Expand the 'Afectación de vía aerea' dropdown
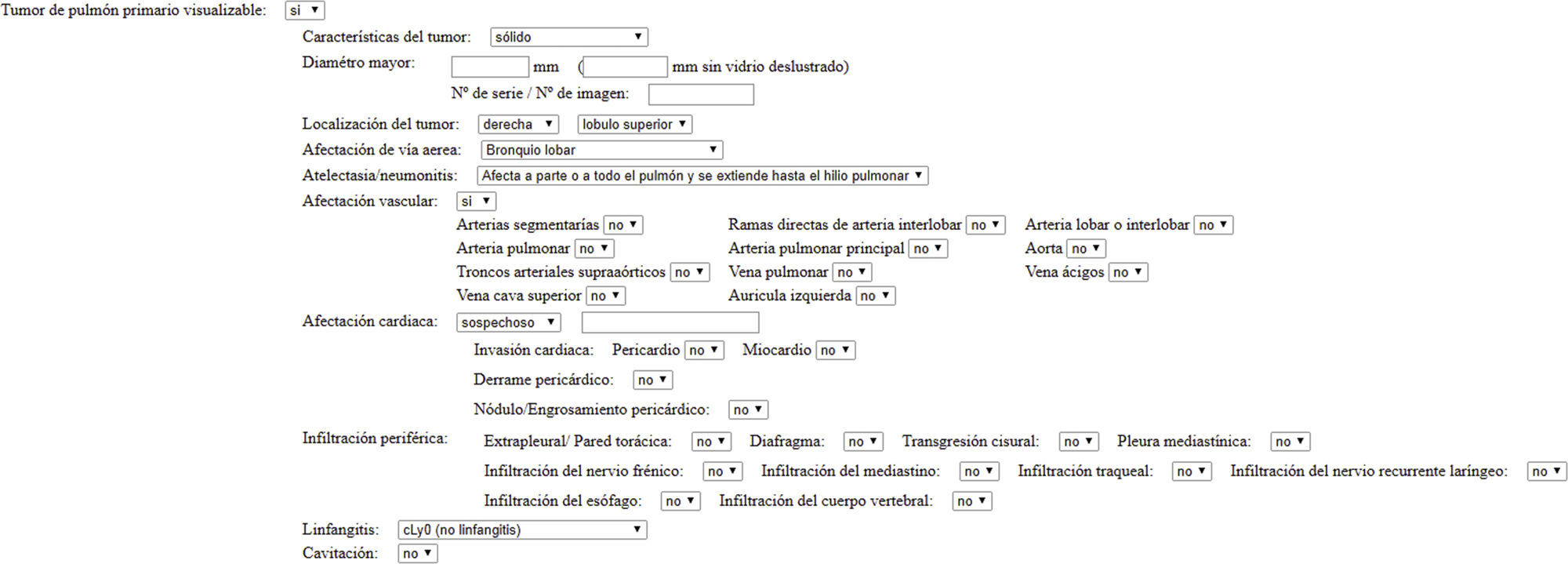Screen dimensions: 1568x564 point(601,150)
